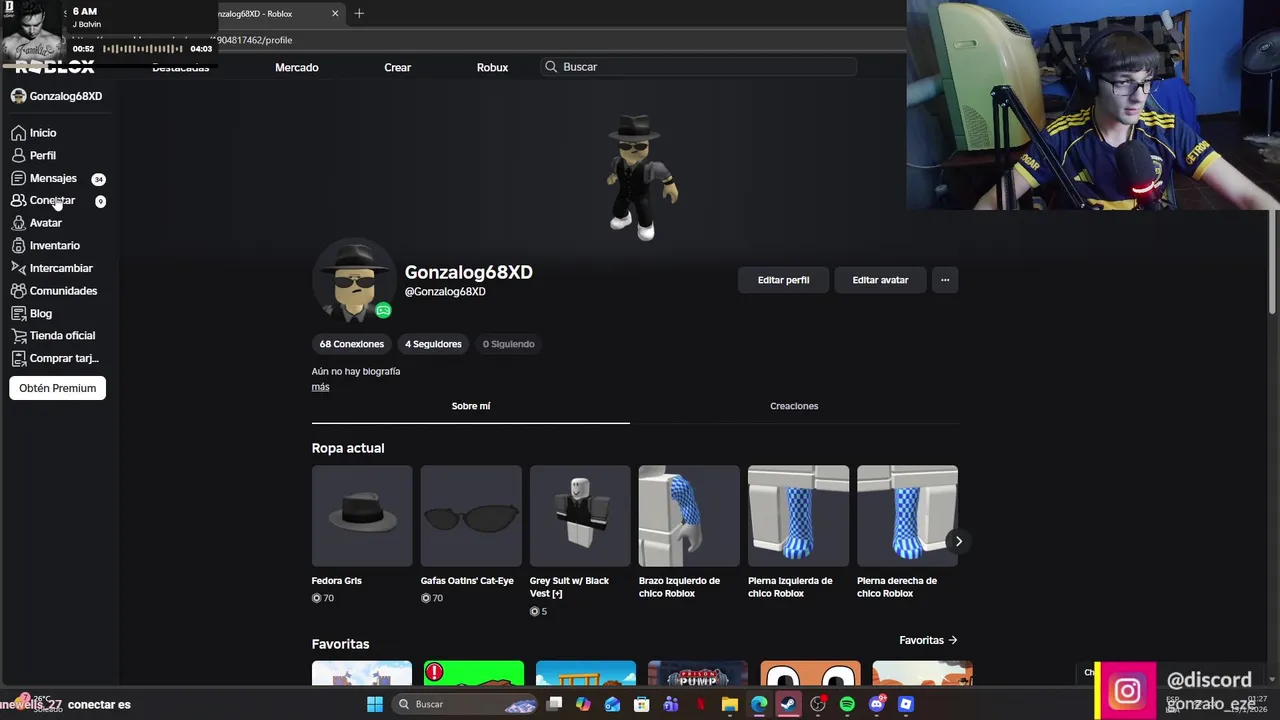Viewport: 1280px width, 720px height.
Task: Open Inventario in the sidebar
Action: (x=54, y=246)
